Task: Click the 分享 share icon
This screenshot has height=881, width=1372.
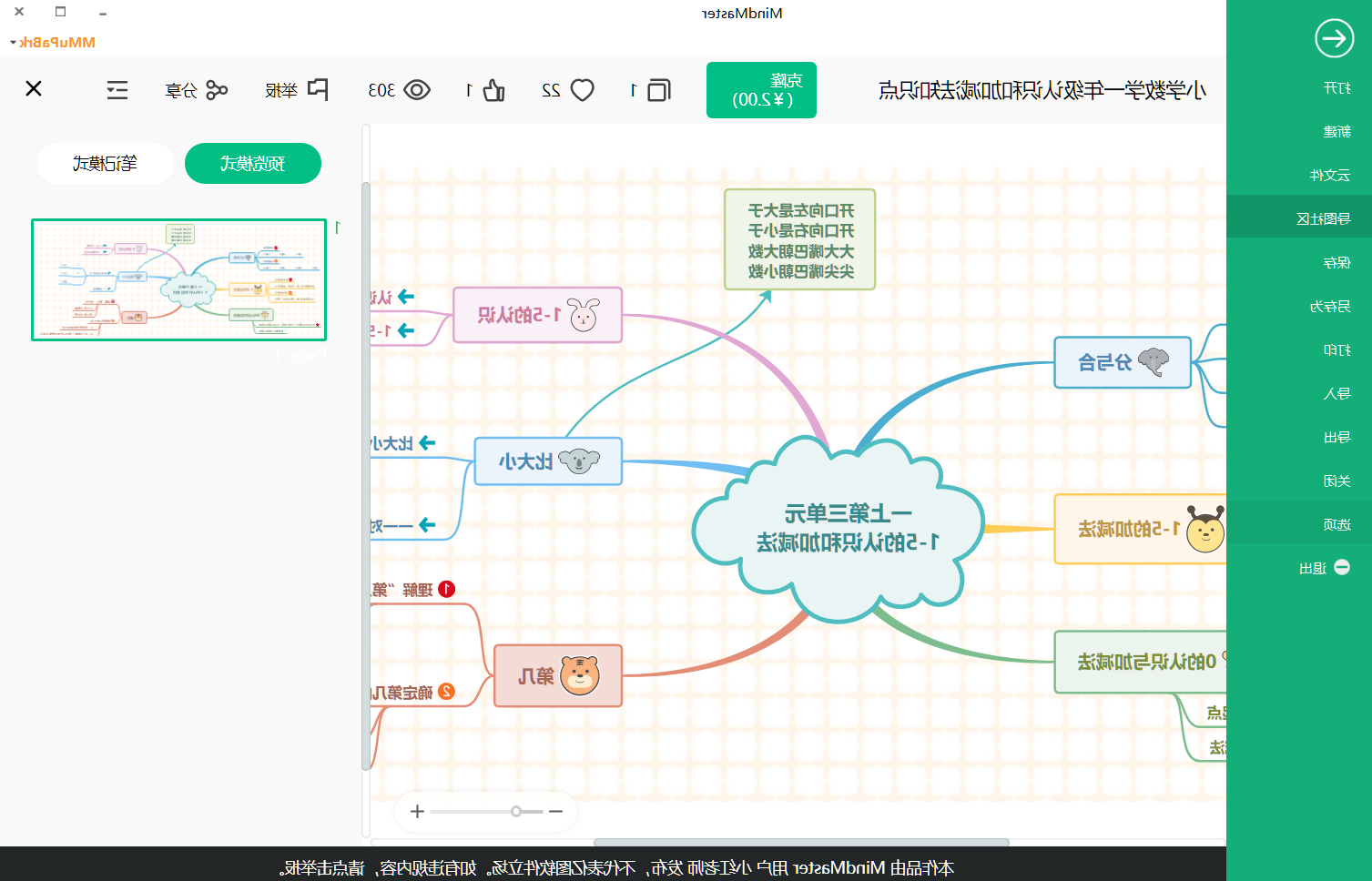Action: click(217, 90)
